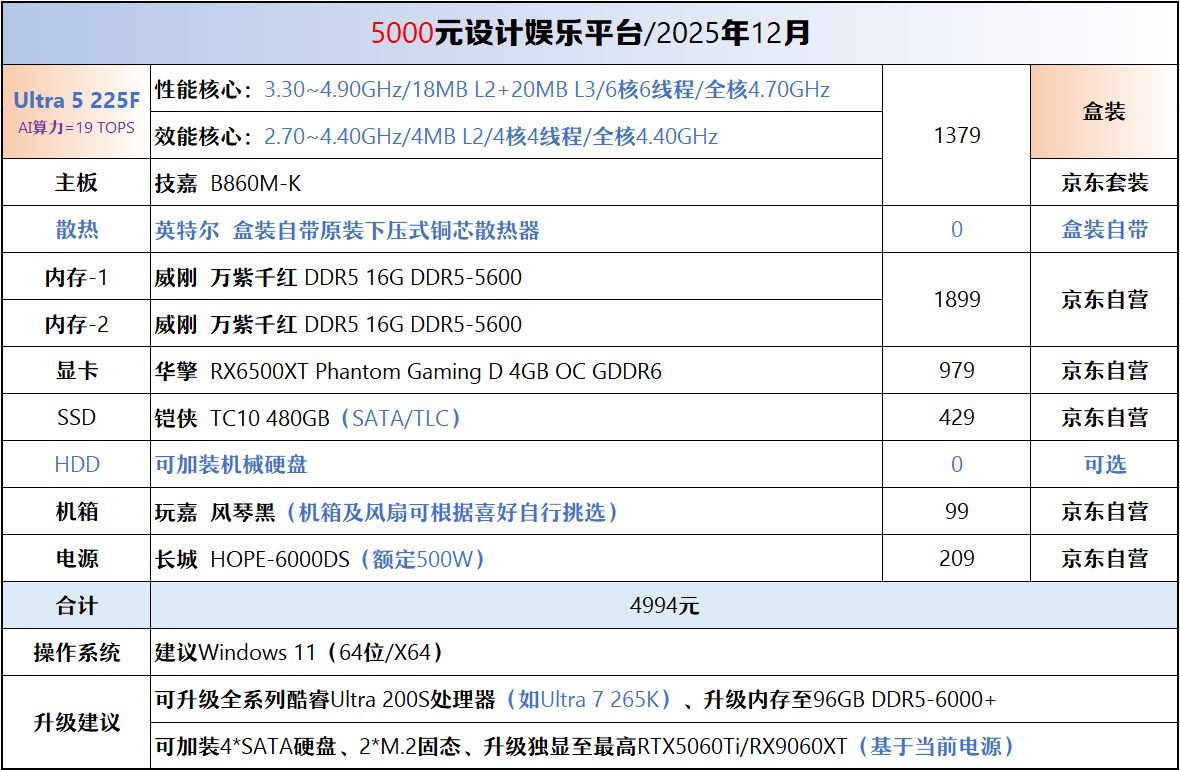
Task: Select the 电源 label cell
Action: tap(76, 558)
